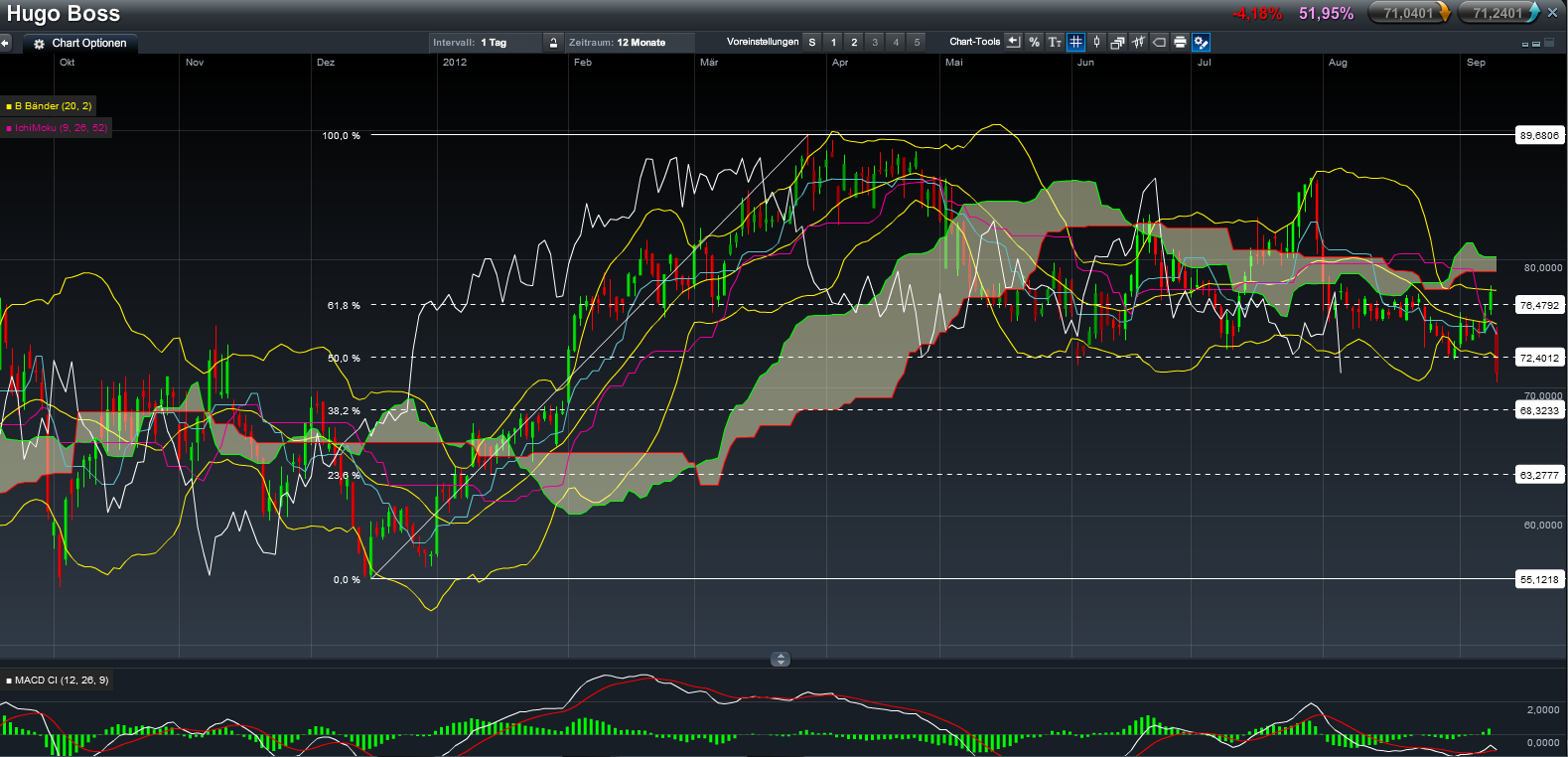The width and height of the screenshot is (1568, 757).
Task: Select preset S in Voreinstellungen
Action: pyautogui.click(x=812, y=42)
